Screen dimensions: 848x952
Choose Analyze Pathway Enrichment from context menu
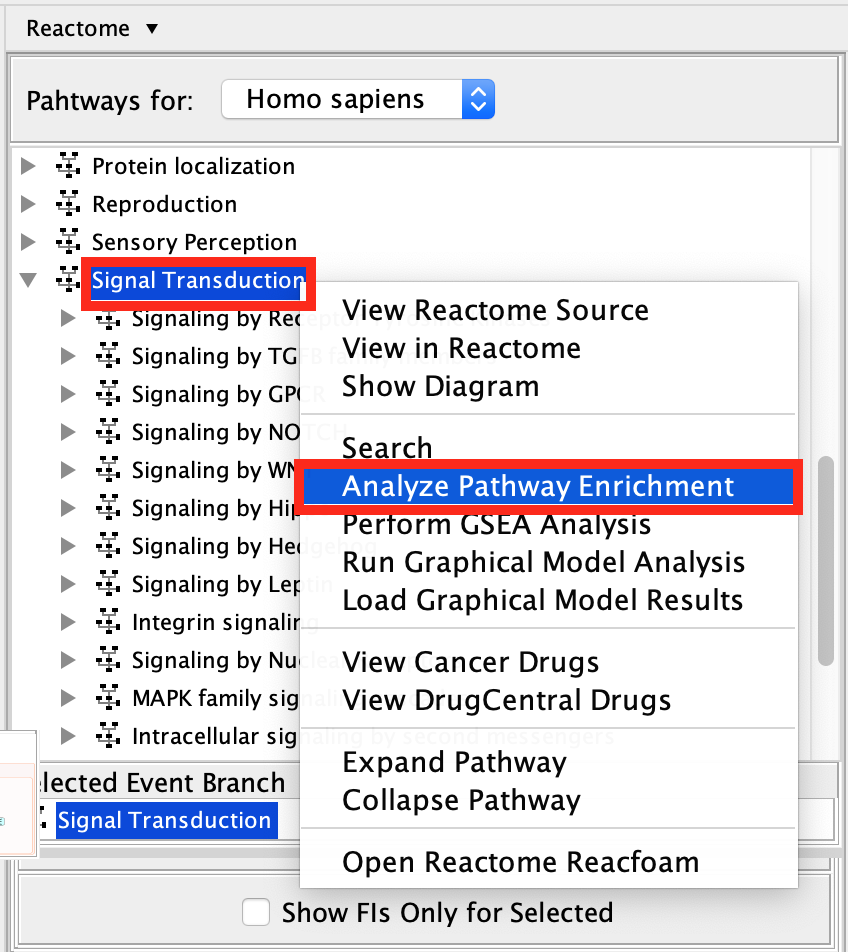538,487
